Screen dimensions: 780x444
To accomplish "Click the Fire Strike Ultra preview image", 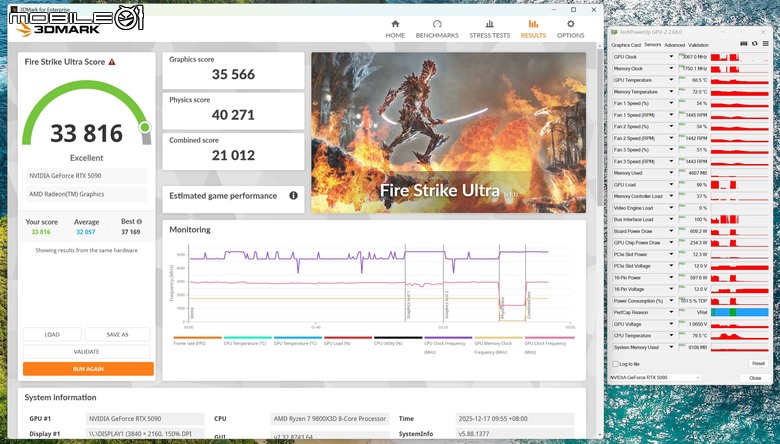I will point(448,132).
